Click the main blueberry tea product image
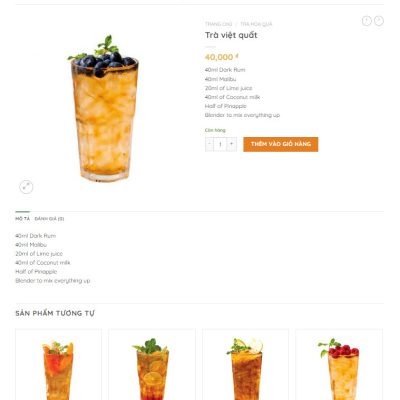 click(x=104, y=108)
